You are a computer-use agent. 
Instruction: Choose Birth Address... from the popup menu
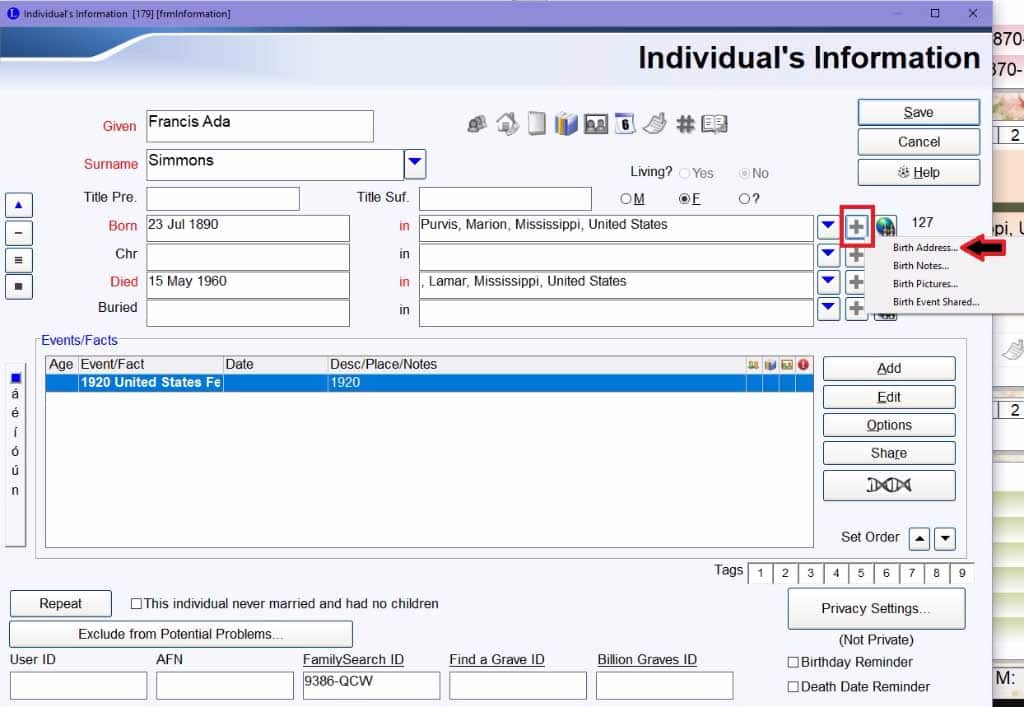[925, 247]
